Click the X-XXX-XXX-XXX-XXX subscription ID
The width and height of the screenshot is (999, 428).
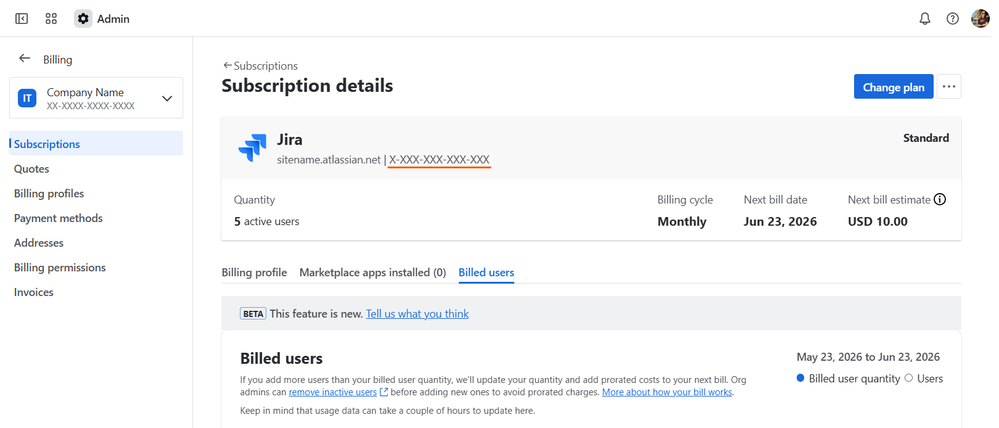[440, 160]
